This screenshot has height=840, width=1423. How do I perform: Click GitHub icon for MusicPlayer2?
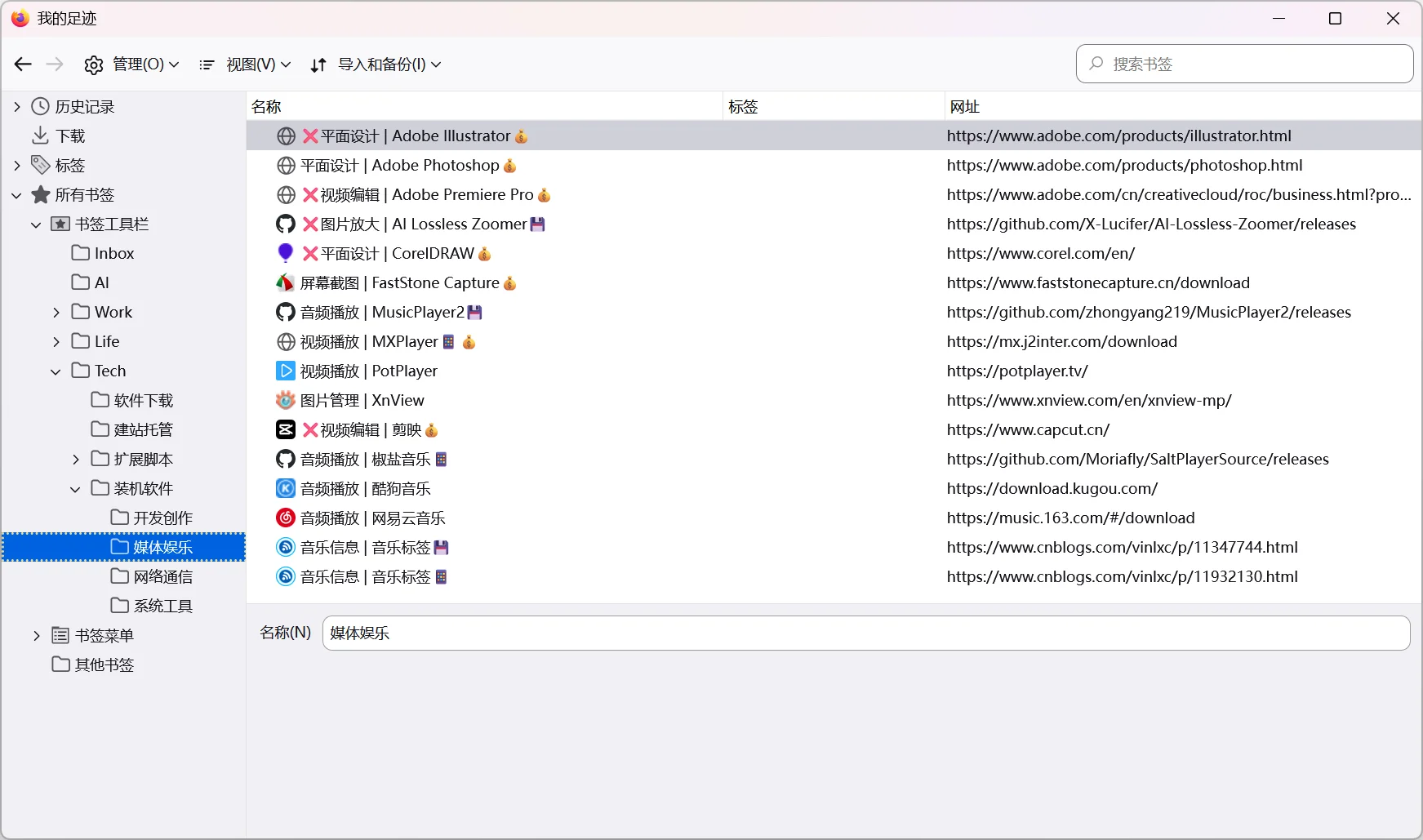286,313
